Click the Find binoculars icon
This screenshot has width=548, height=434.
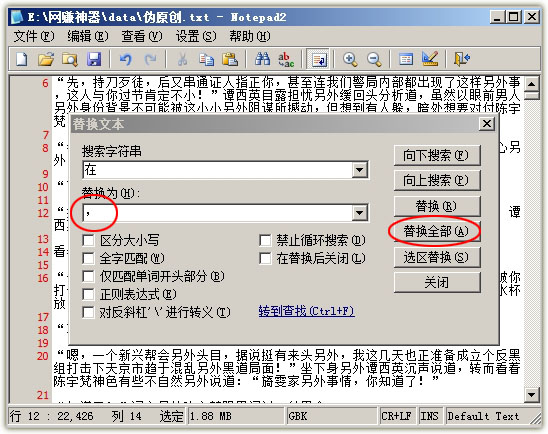tap(262, 59)
